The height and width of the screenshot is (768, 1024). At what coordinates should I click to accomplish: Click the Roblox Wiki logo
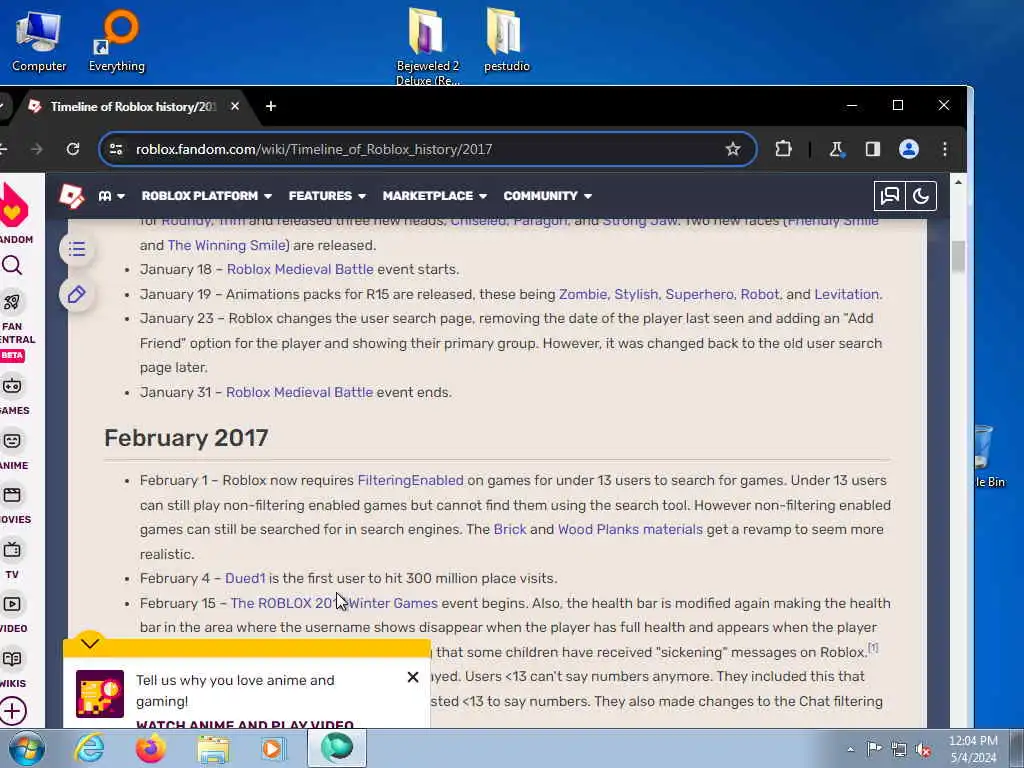[x=71, y=196]
